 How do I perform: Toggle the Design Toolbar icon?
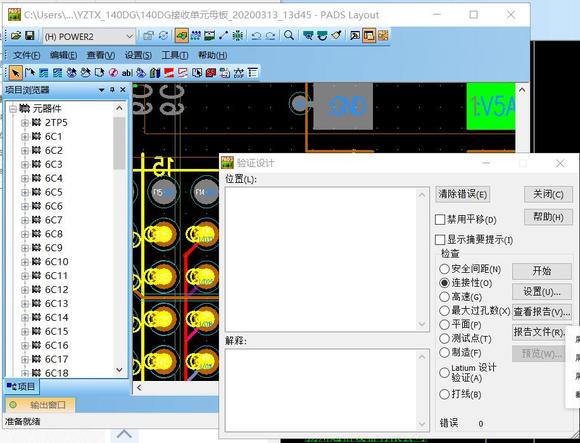pos(196,36)
